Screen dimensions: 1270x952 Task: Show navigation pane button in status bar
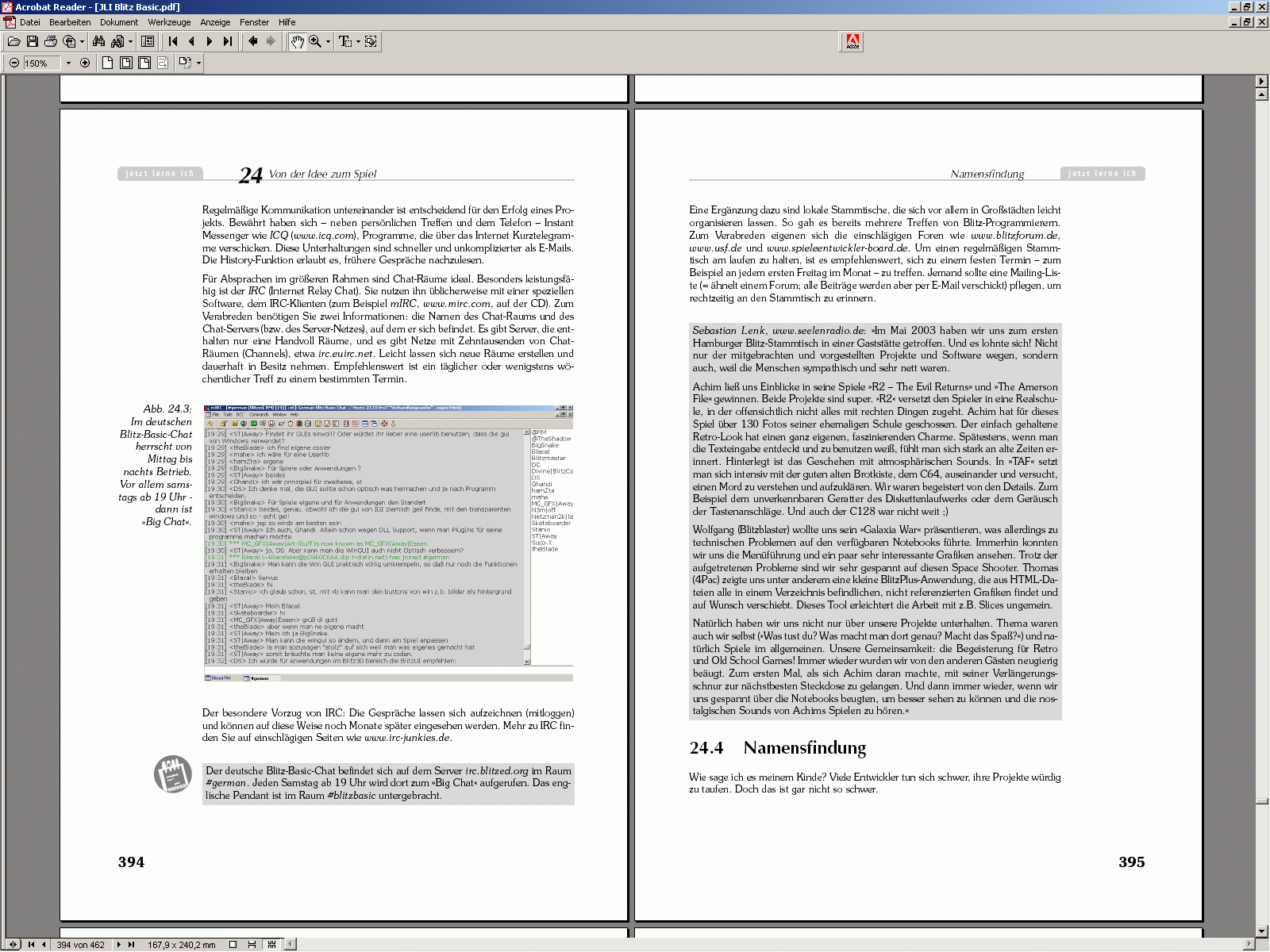point(13,944)
